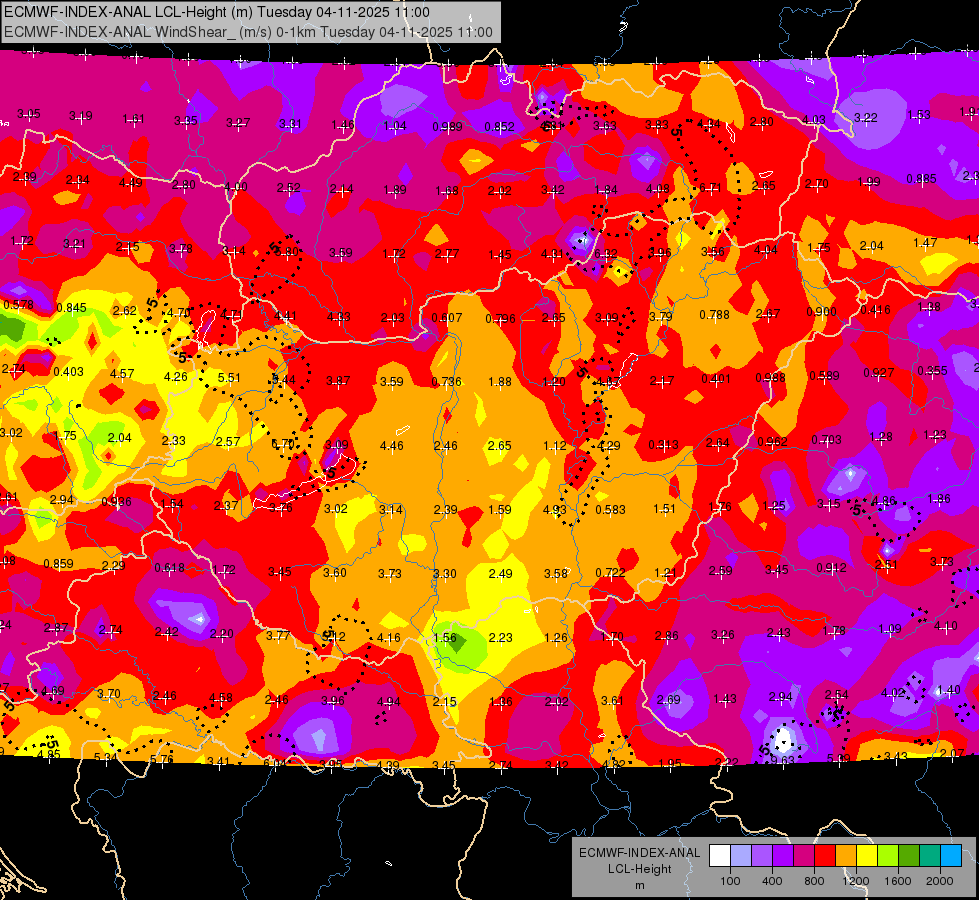
Task: Pick the sky blue legend swatch after 2000
Action: (x=951, y=856)
